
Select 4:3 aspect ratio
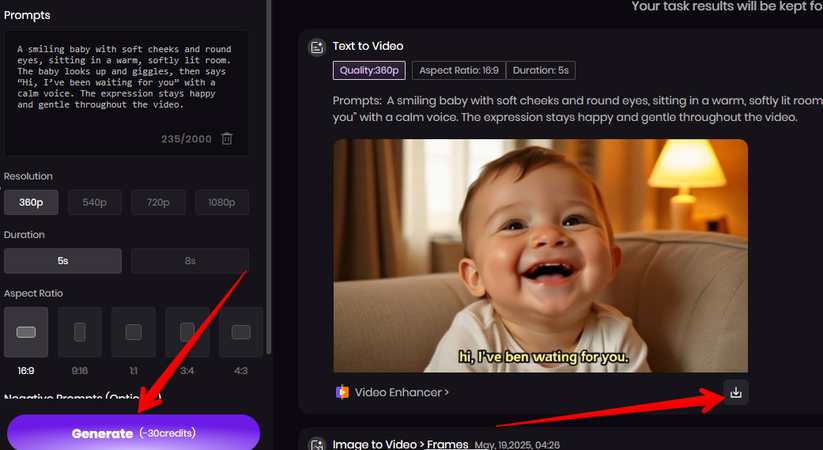(241, 332)
